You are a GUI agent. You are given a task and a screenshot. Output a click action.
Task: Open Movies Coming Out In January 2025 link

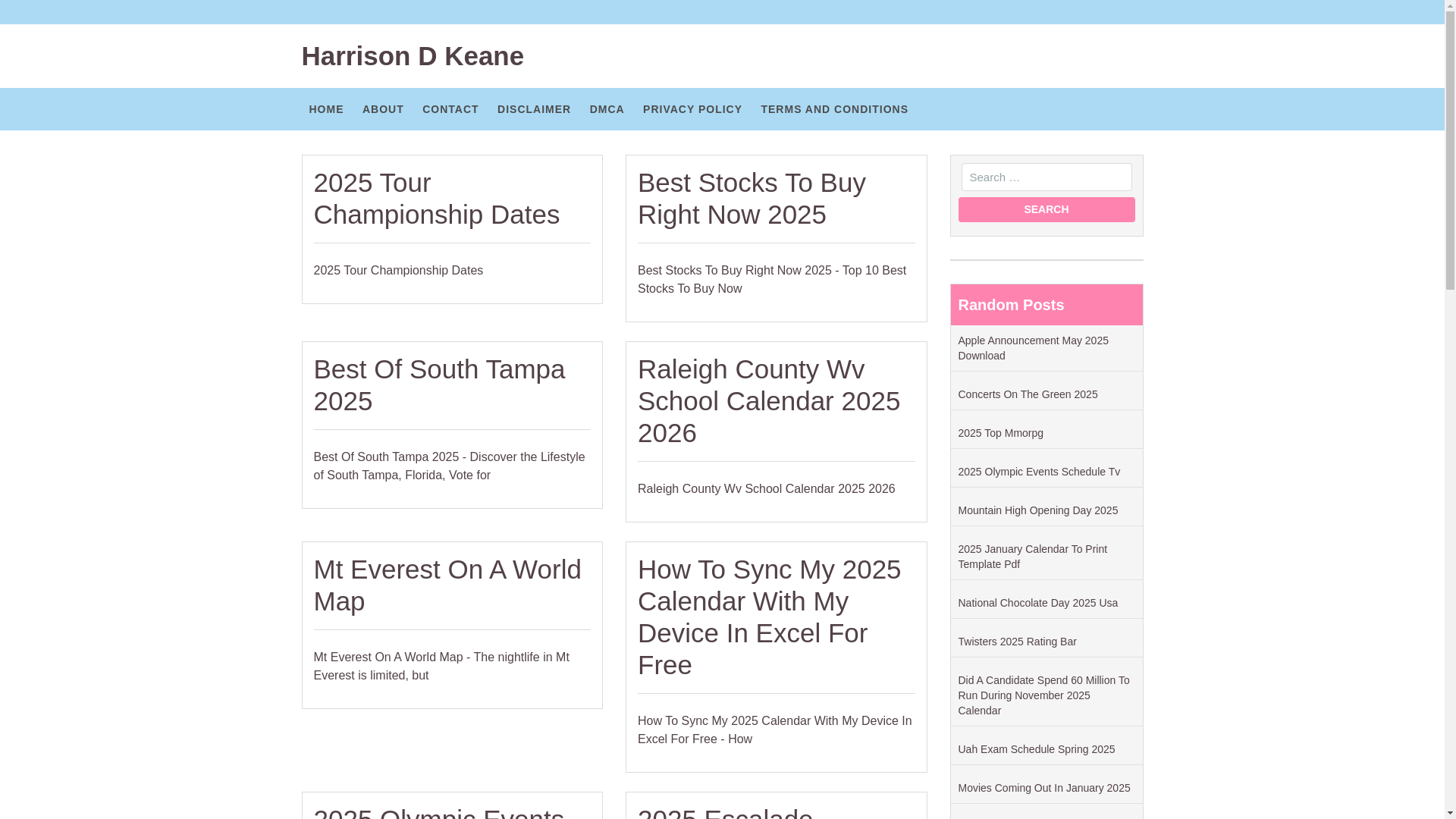1043,788
